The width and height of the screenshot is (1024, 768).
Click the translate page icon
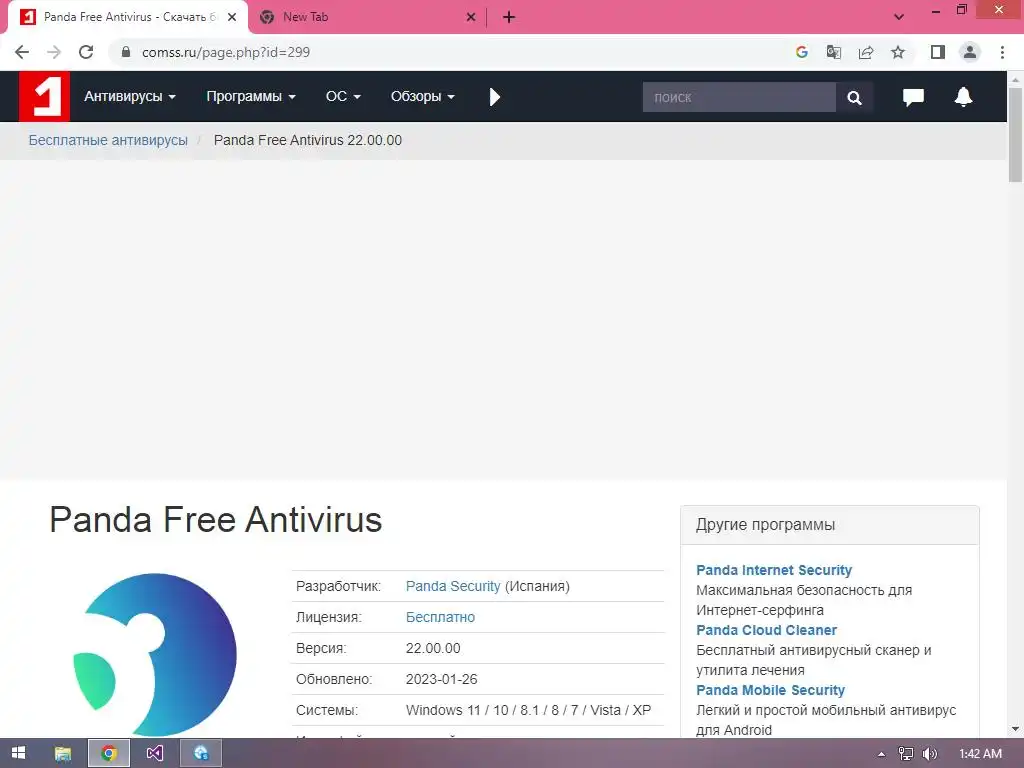[x=833, y=52]
